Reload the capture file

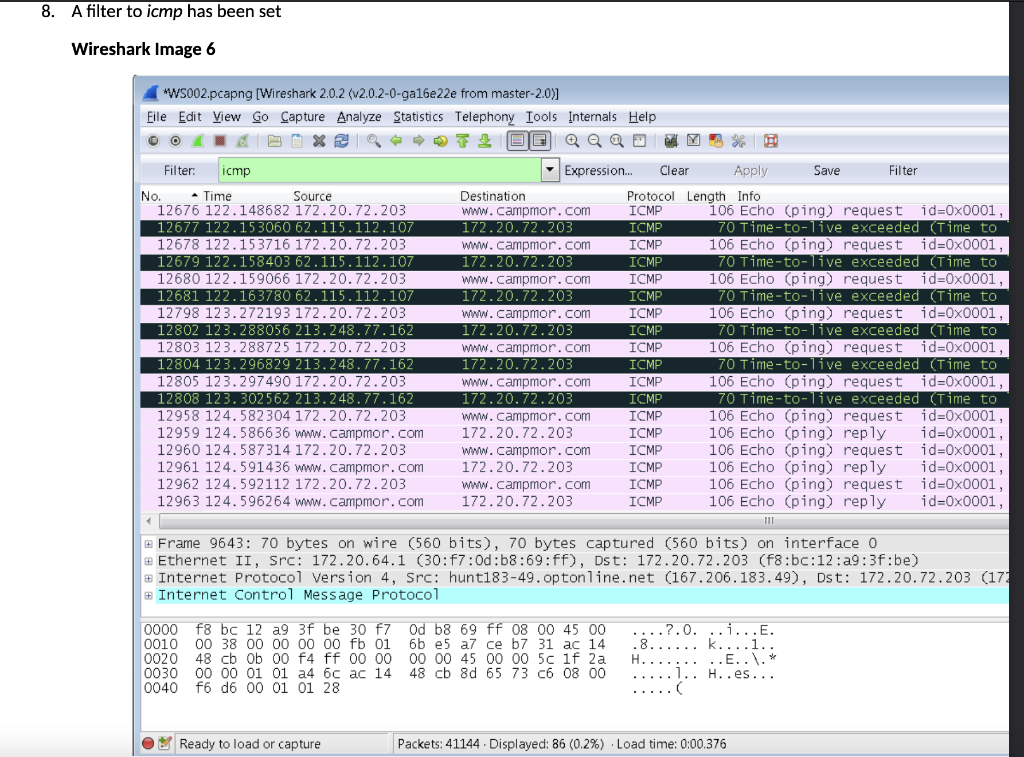coord(342,141)
